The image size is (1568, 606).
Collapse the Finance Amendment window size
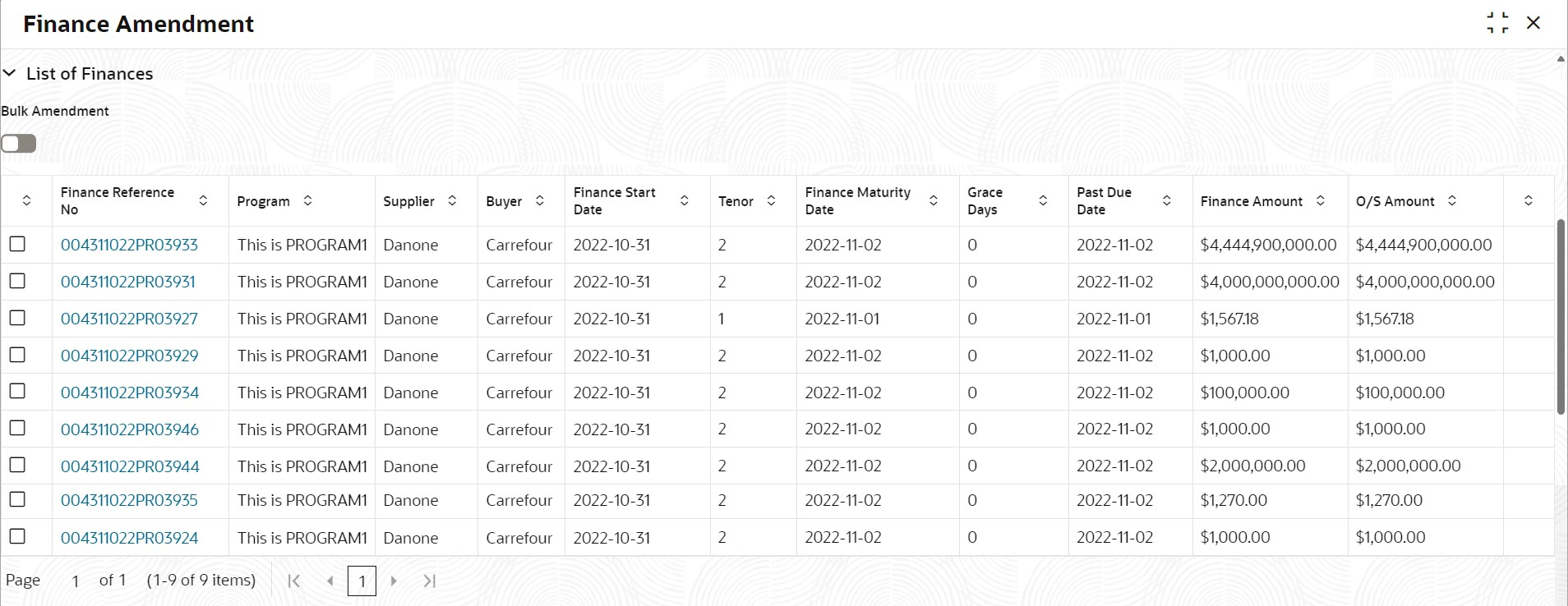click(x=1497, y=23)
